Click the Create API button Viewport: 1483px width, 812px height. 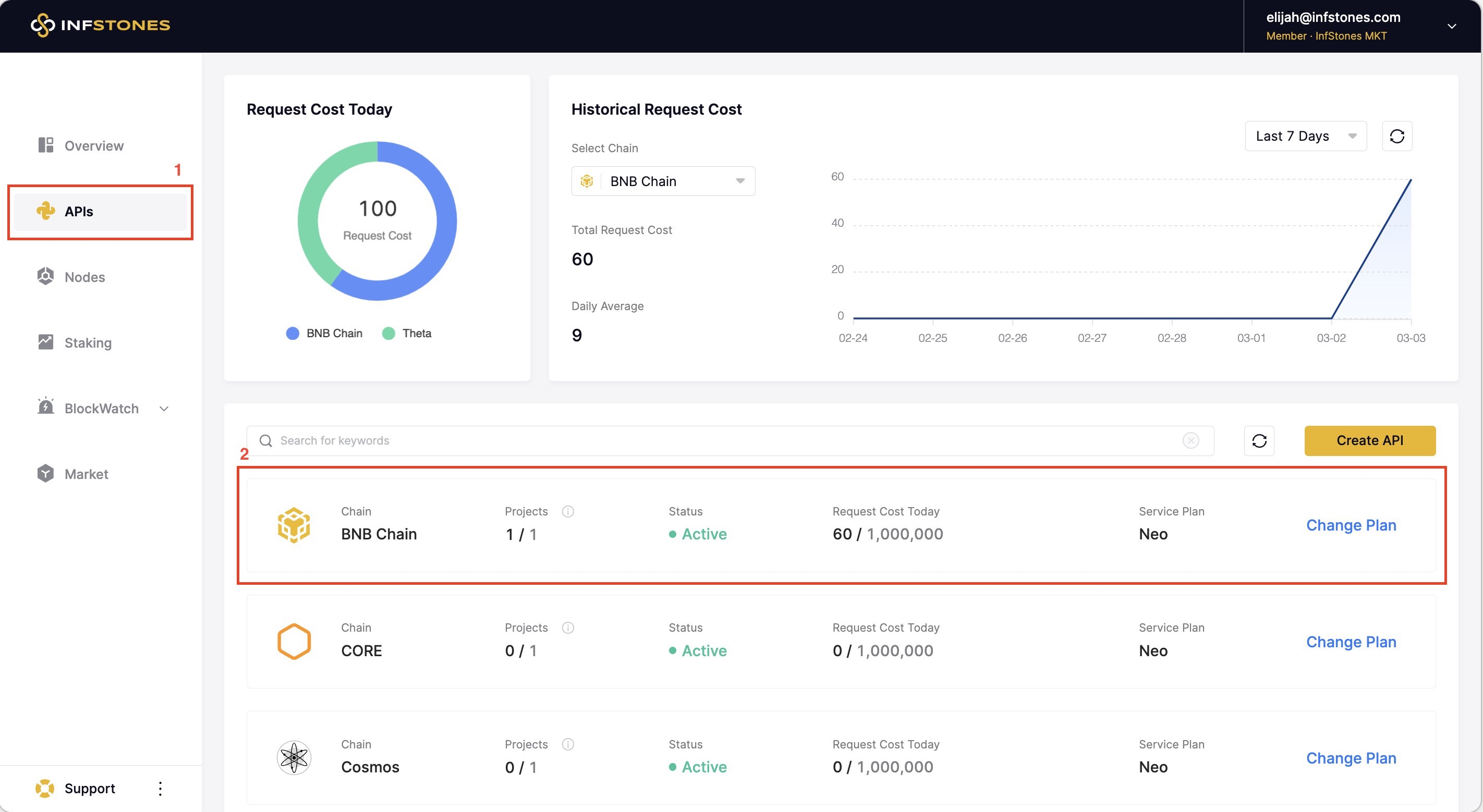1369,440
